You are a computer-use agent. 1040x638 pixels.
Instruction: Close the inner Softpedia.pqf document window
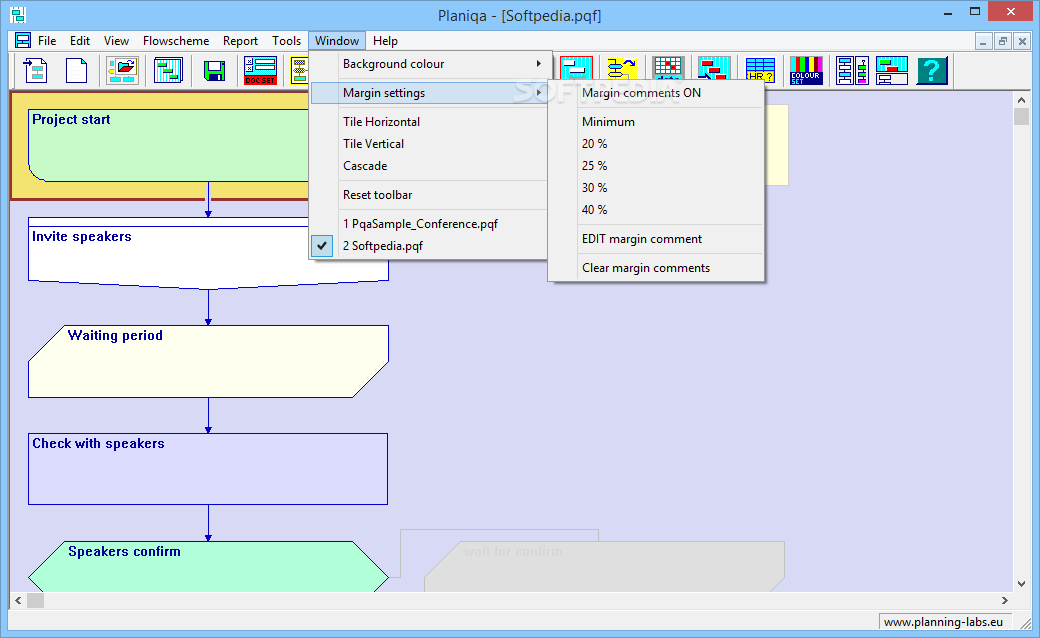click(1022, 41)
